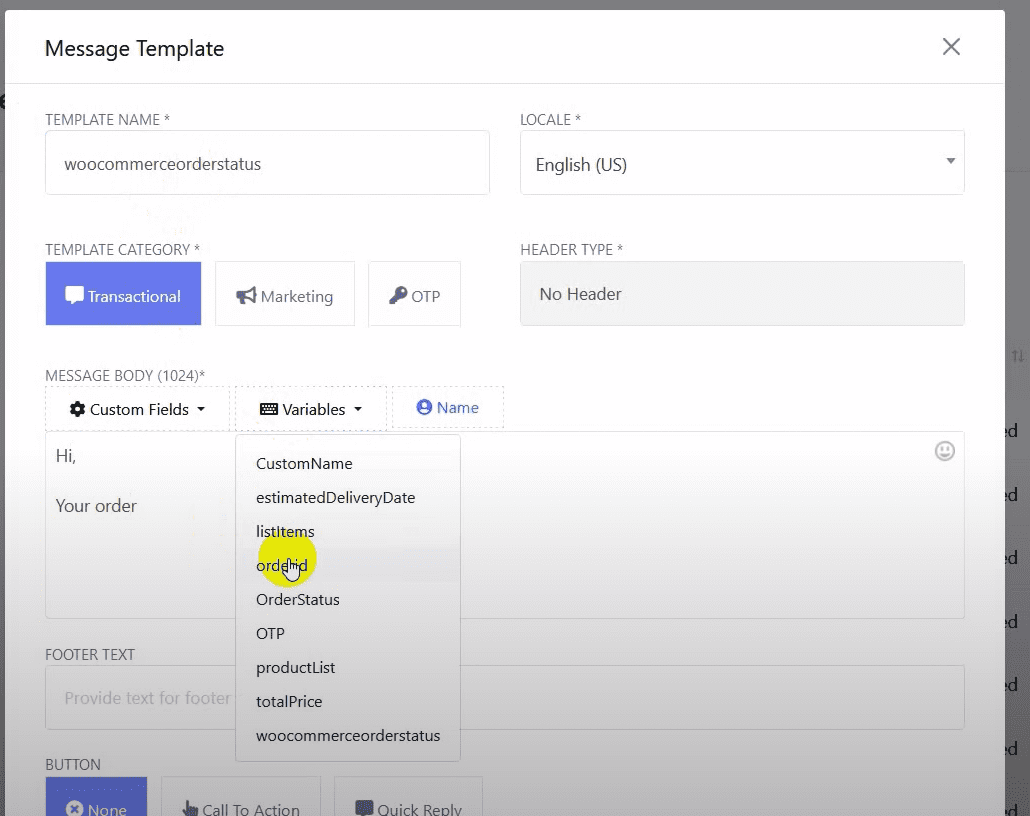Select the None button option
Viewport: 1030px width, 816px height.
(96, 803)
